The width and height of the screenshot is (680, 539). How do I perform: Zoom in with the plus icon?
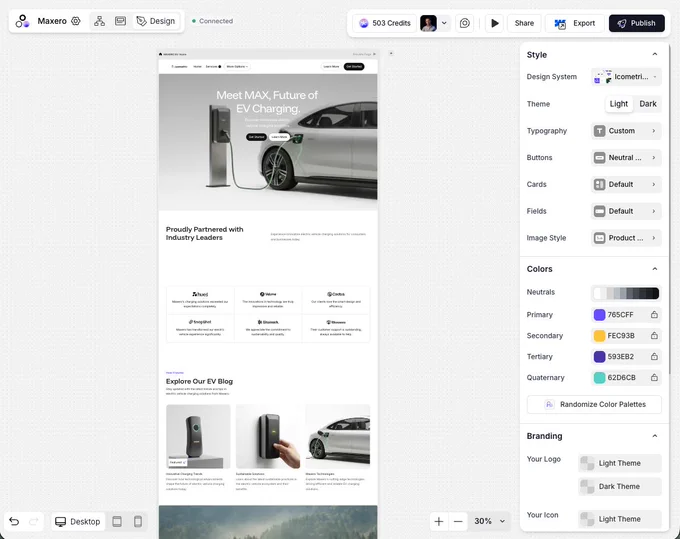pyautogui.click(x=439, y=521)
